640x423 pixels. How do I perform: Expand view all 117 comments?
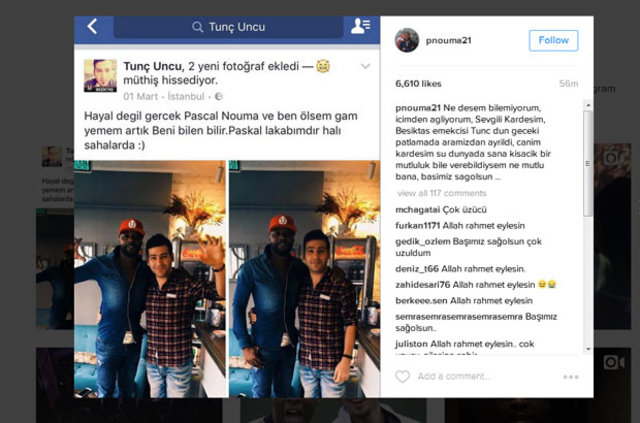(x=442, y=193)
